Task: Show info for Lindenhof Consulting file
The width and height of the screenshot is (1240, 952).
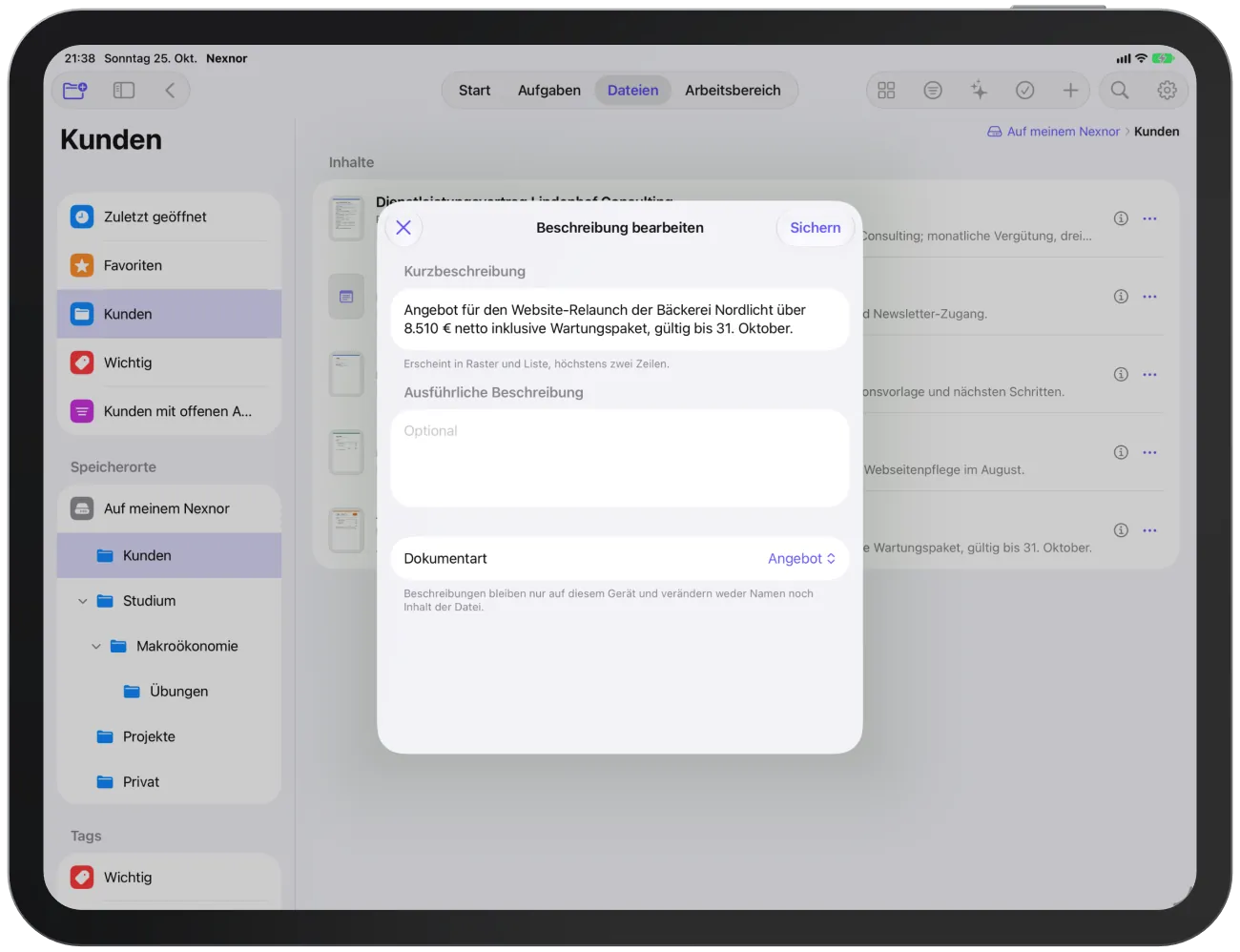Action: pyautogui.click(x=1121, y=218)
